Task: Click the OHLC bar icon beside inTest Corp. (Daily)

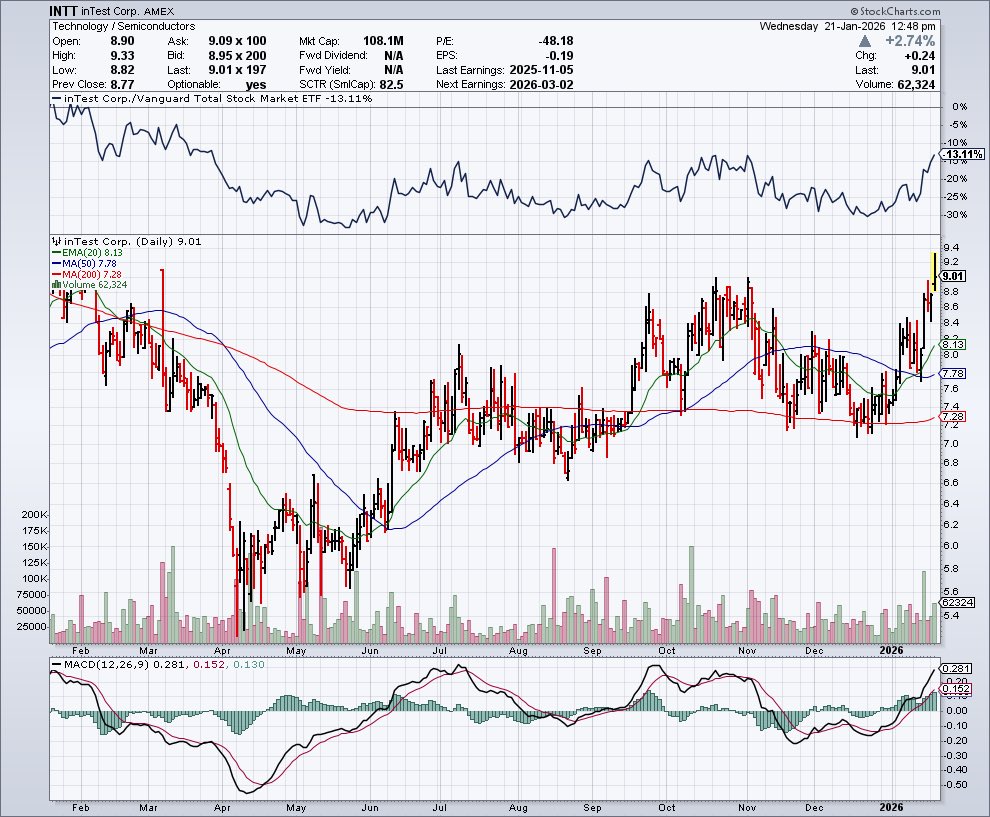Action: click(x=57, y=241)
